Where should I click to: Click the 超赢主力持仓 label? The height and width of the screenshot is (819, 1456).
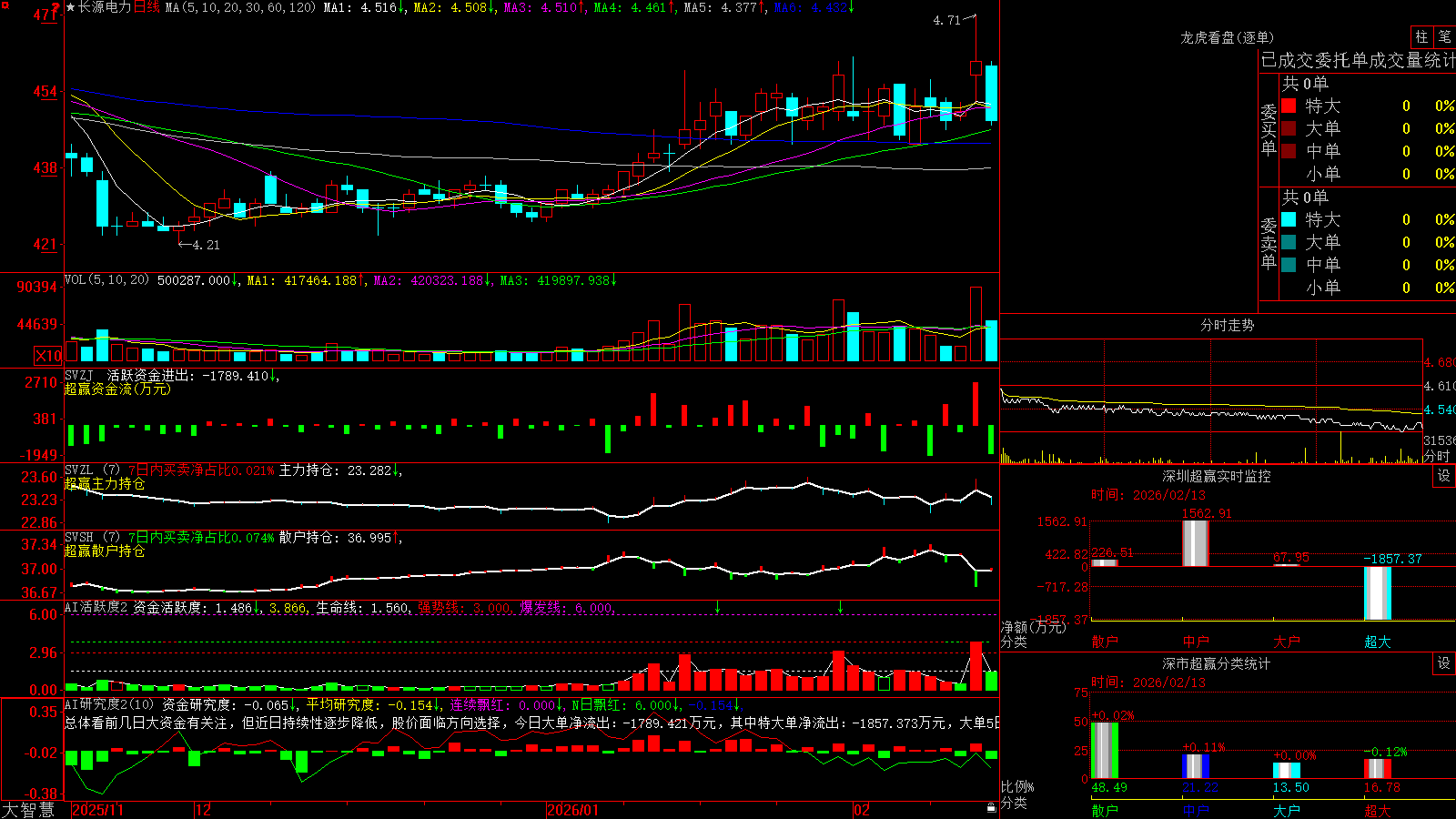pyautogui.click(x=105, y=483)
